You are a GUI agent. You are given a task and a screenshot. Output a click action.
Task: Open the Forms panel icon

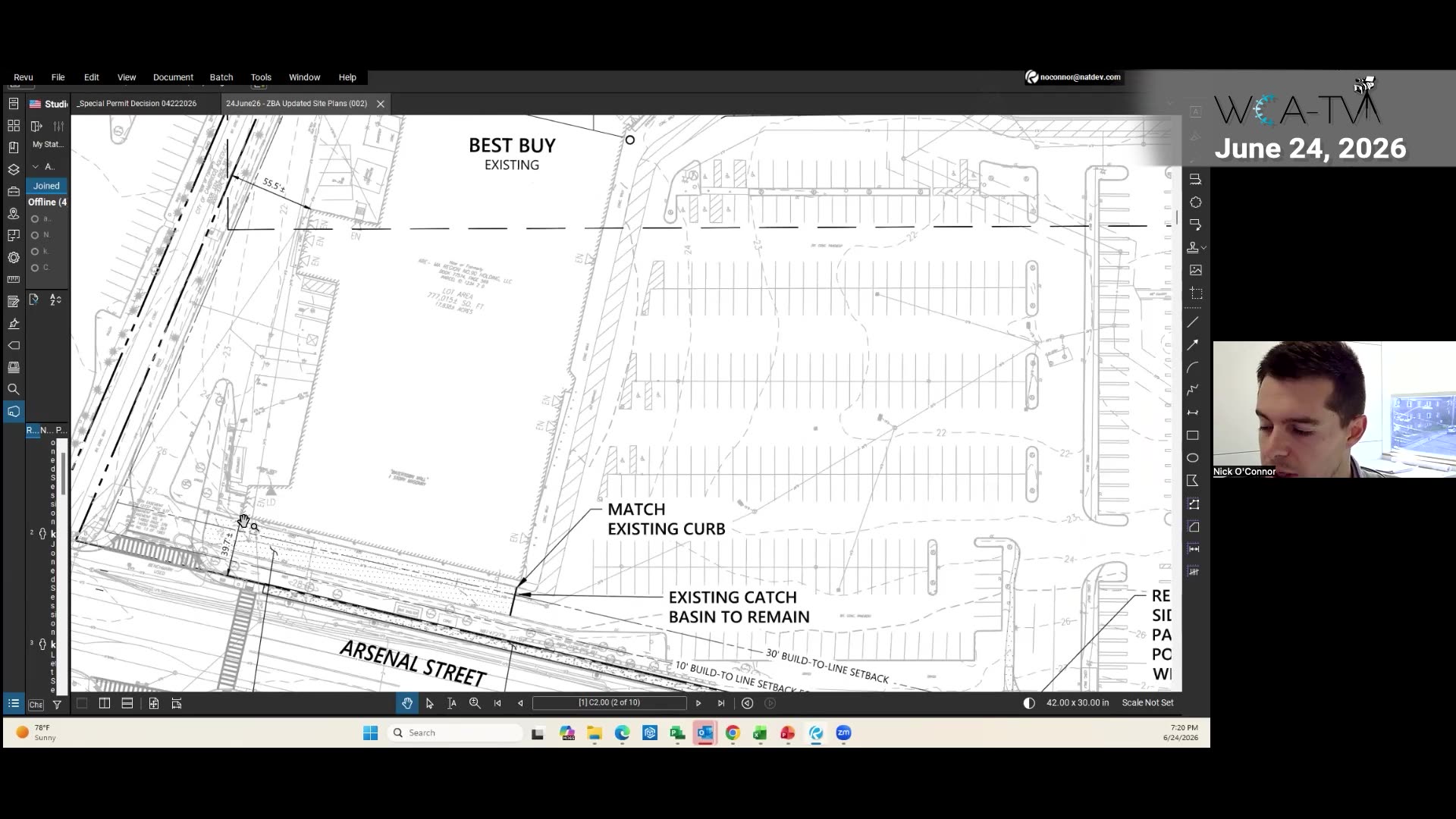(14, 301)
